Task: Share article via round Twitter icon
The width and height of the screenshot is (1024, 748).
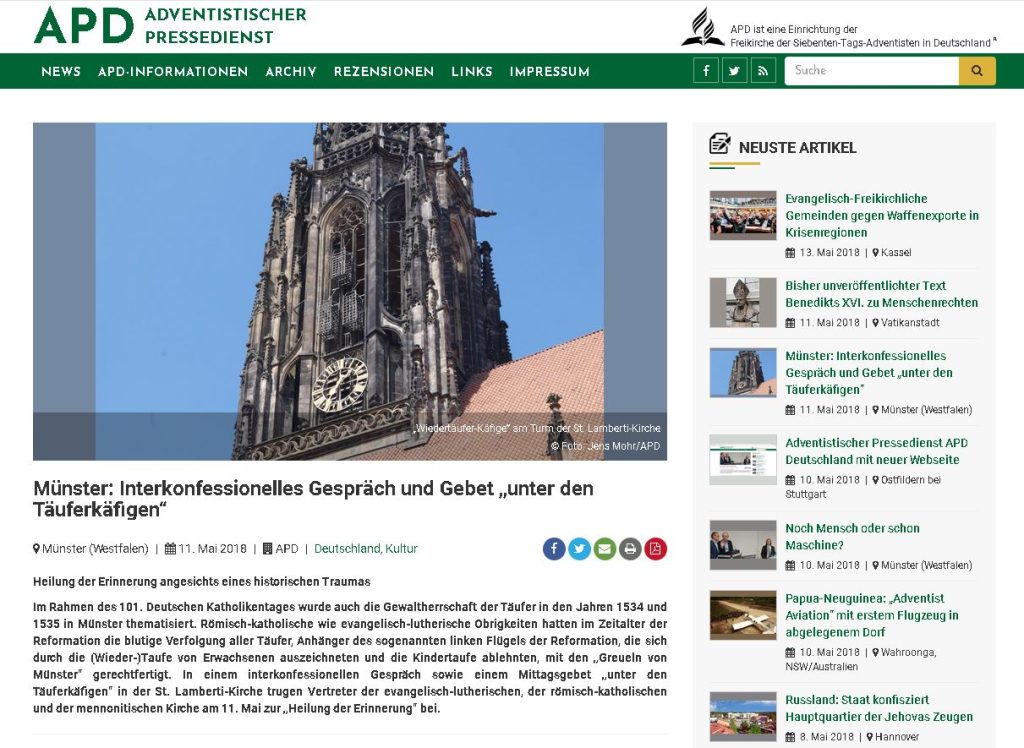Action: pyautogui.click(x=580, y=549)
